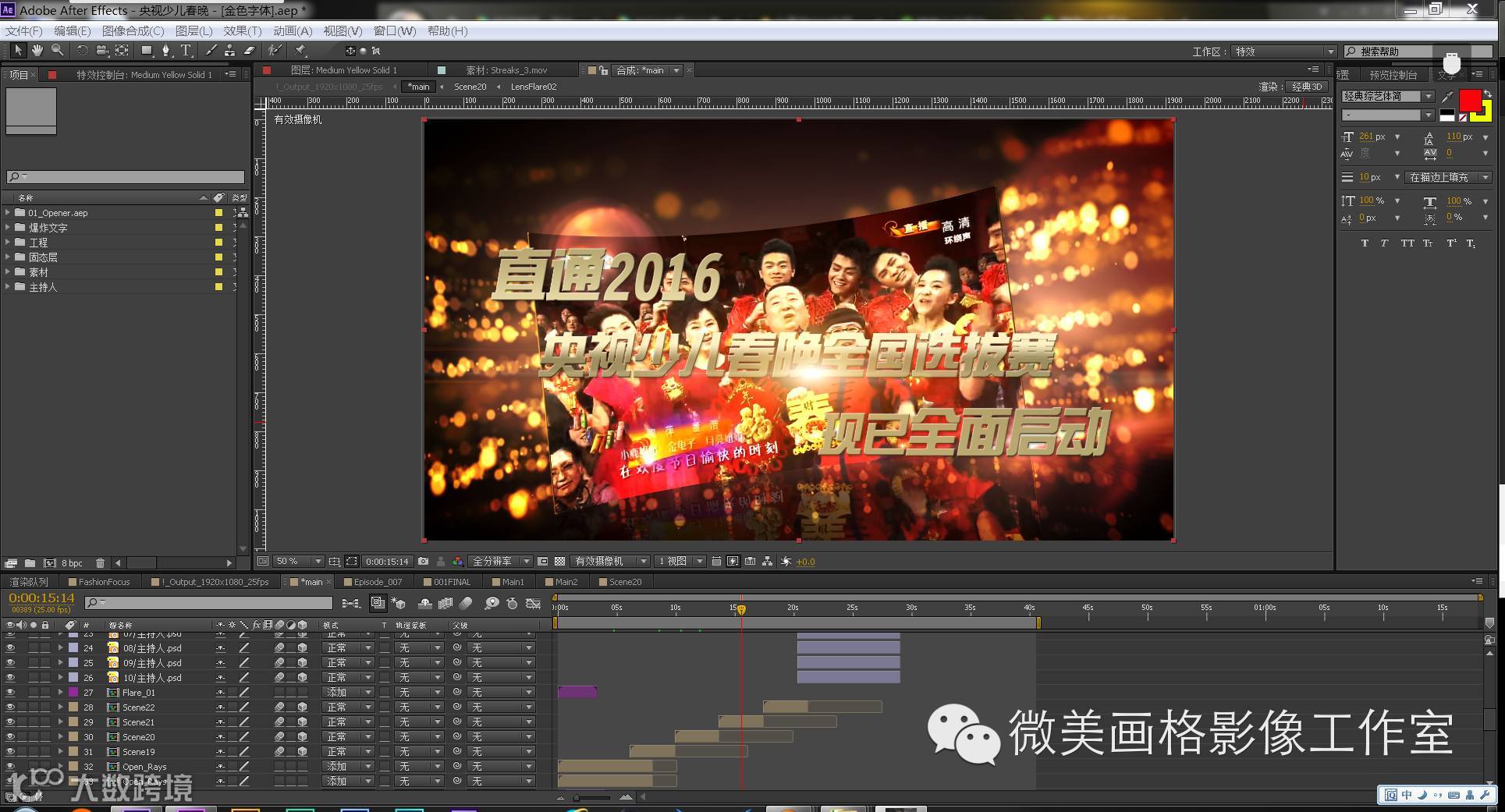Open the 在描边上填充 stroke option dropdown
Viewport: 1505px width, 812px height.
pos(1449,178)
